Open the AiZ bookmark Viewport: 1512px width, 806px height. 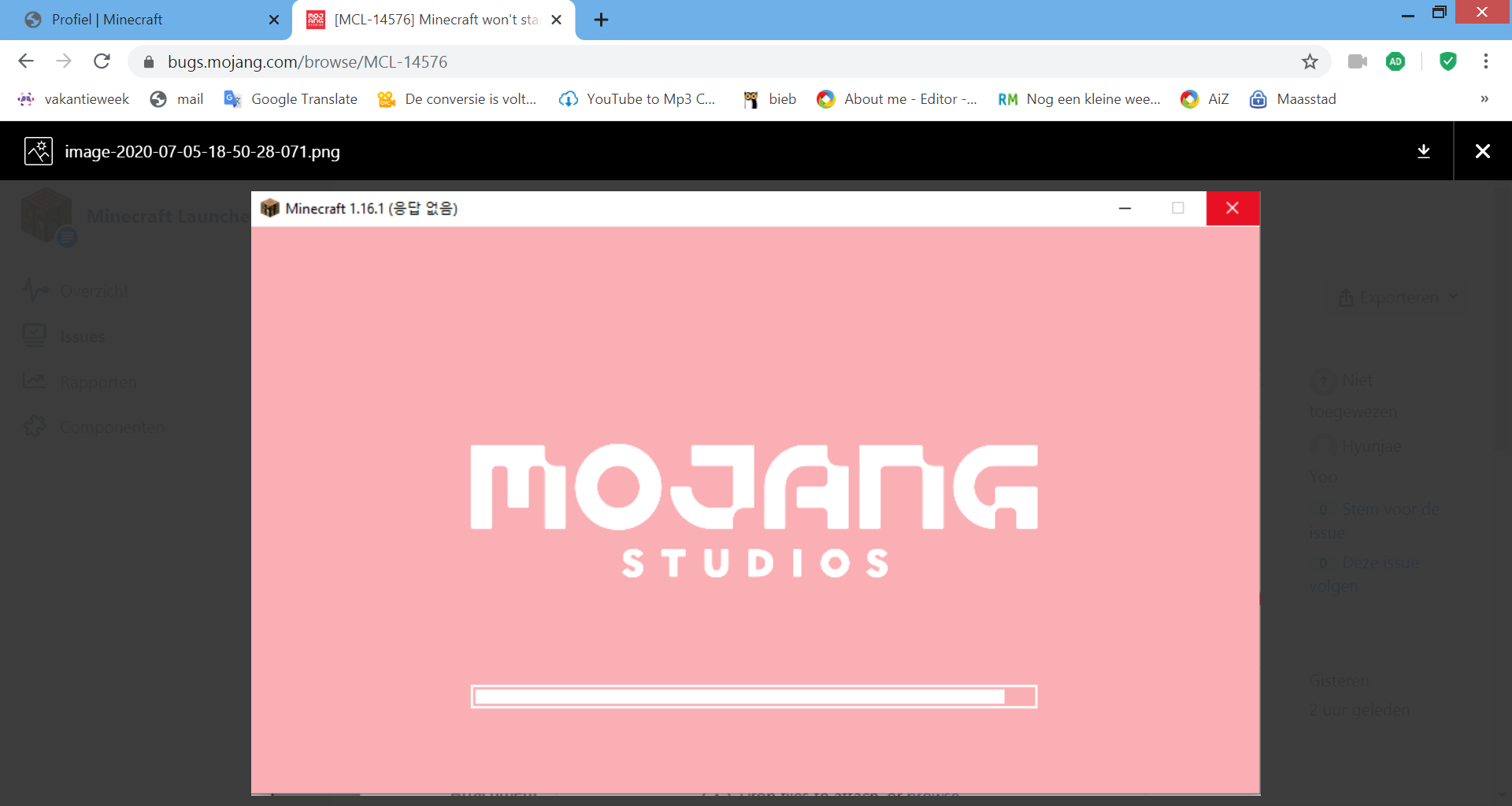pyautogui.click(x=1205, y=99)
